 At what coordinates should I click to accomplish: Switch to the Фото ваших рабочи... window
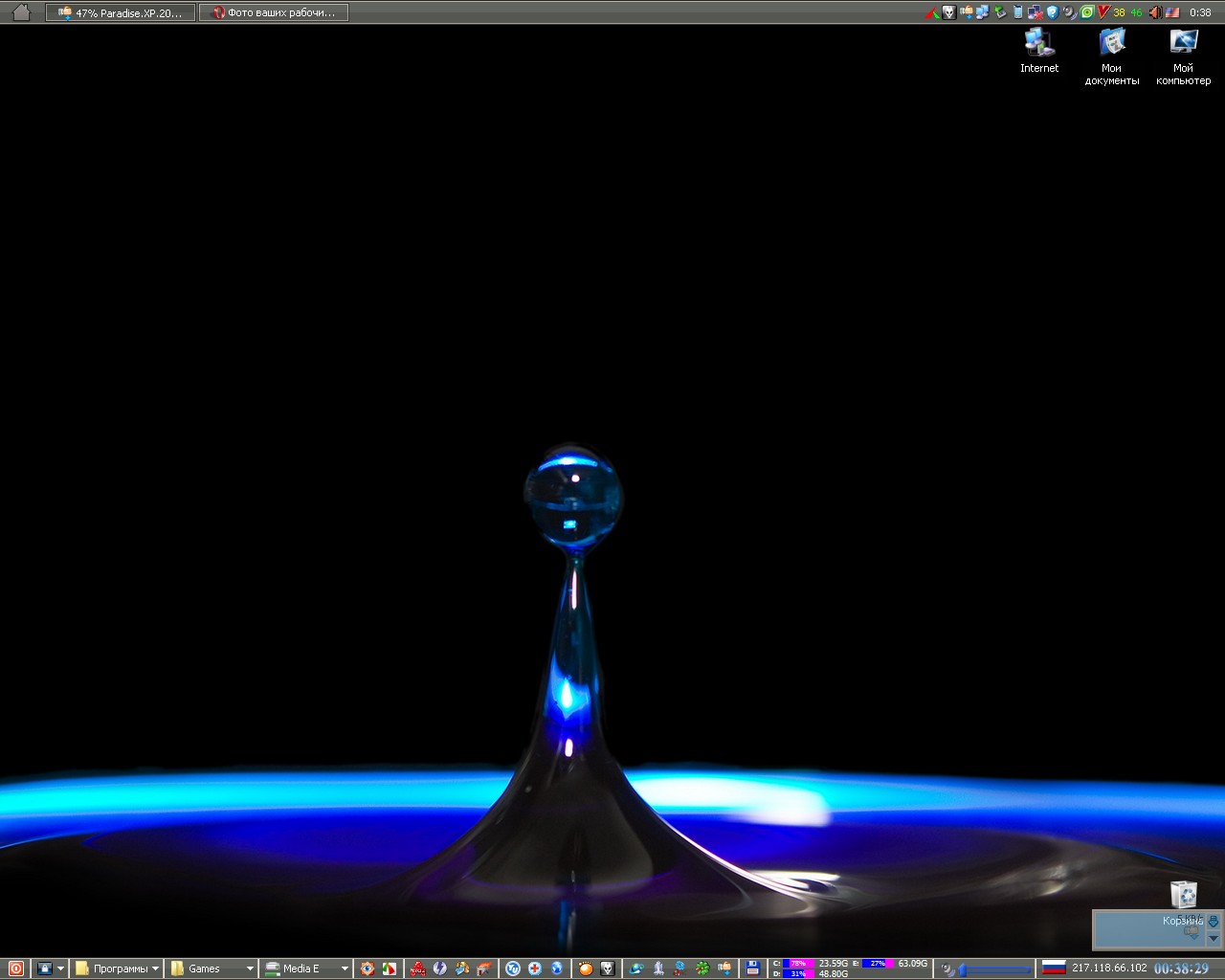click(274, 12)
